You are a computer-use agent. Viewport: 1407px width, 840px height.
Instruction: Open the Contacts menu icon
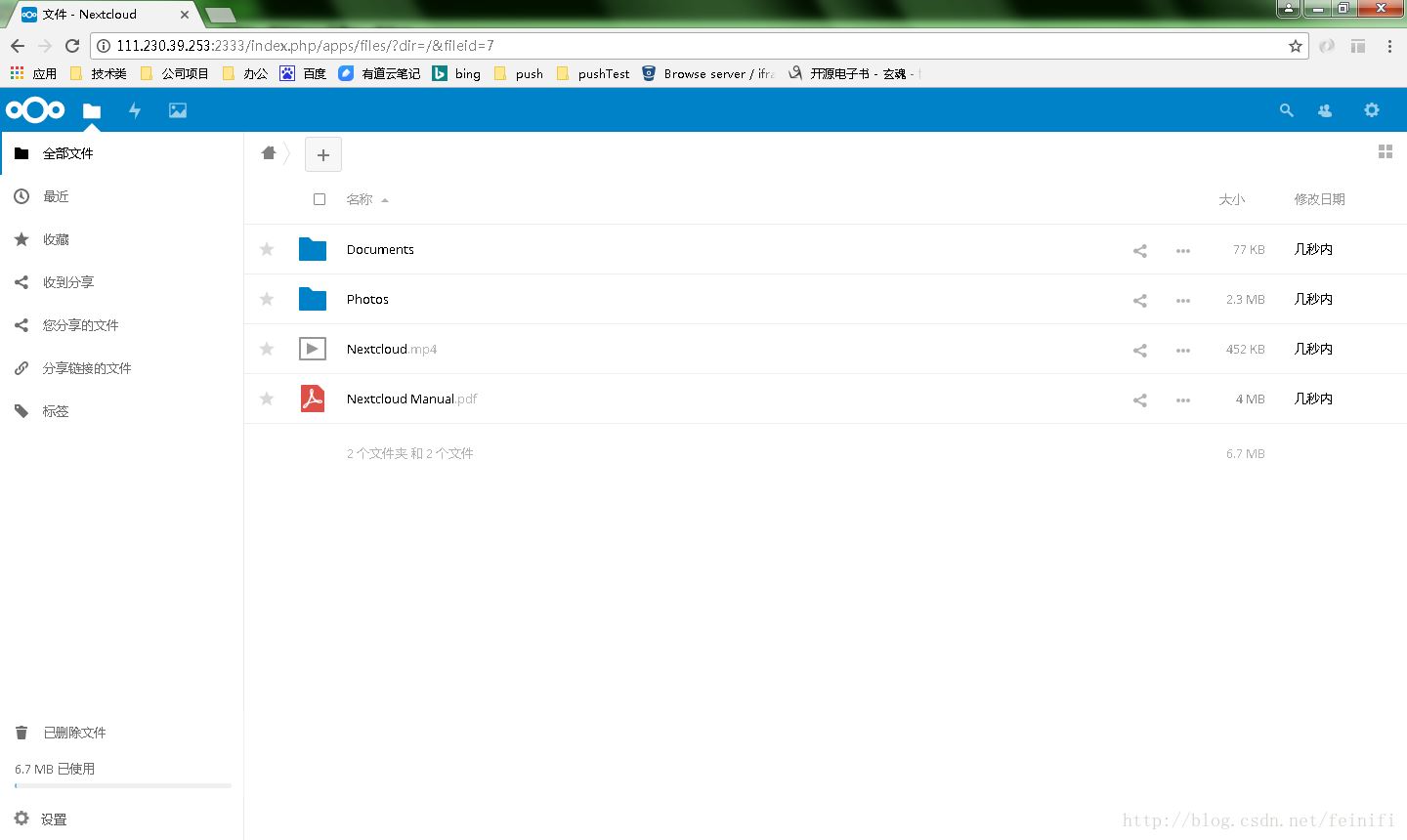(x=1324, y=109)
